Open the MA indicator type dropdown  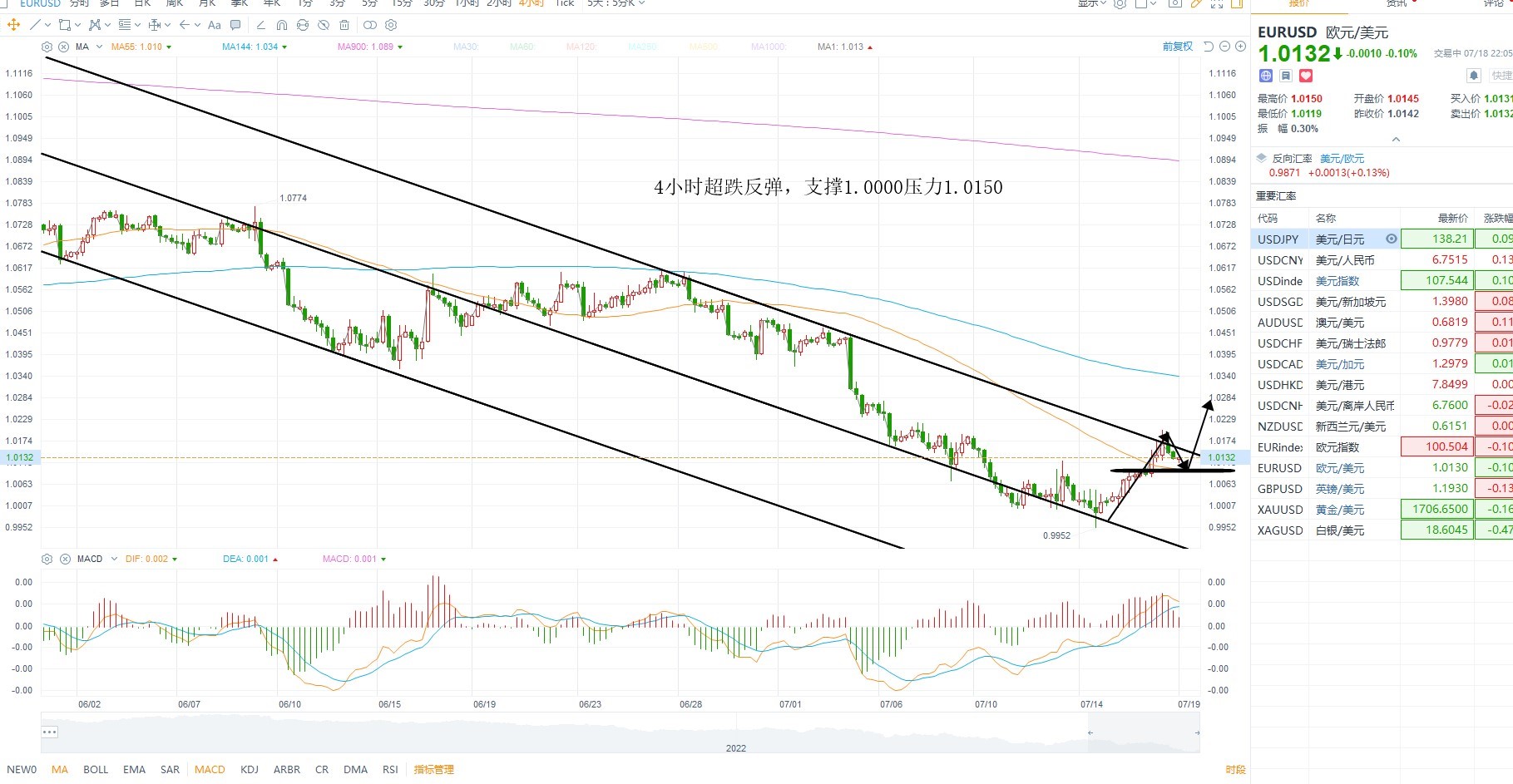(99, 47)
